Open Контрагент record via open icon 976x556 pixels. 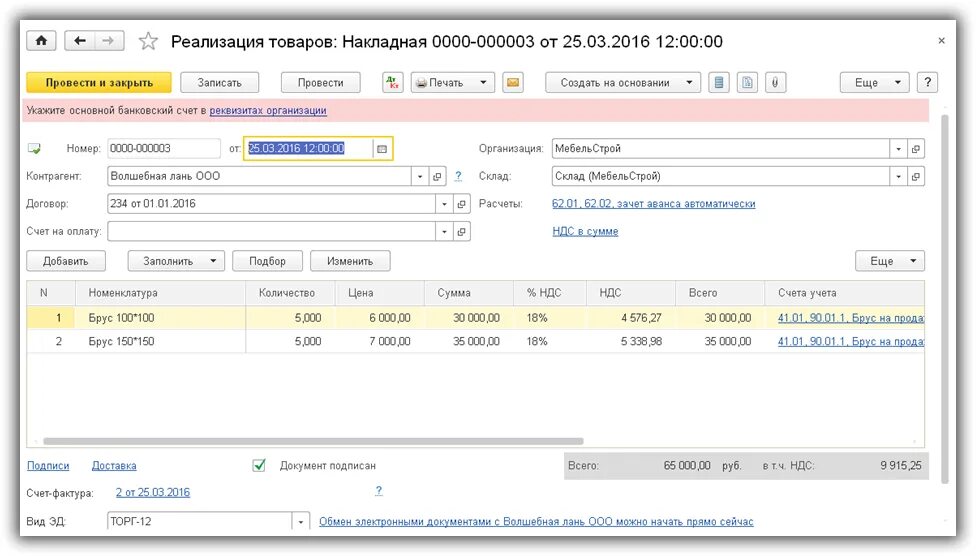click(x=437, y=176)
